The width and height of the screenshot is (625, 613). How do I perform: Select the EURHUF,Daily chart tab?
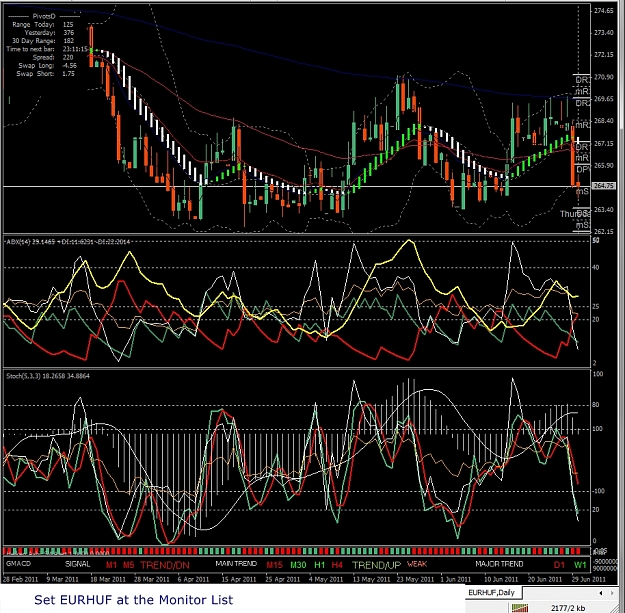click(493, 593)
